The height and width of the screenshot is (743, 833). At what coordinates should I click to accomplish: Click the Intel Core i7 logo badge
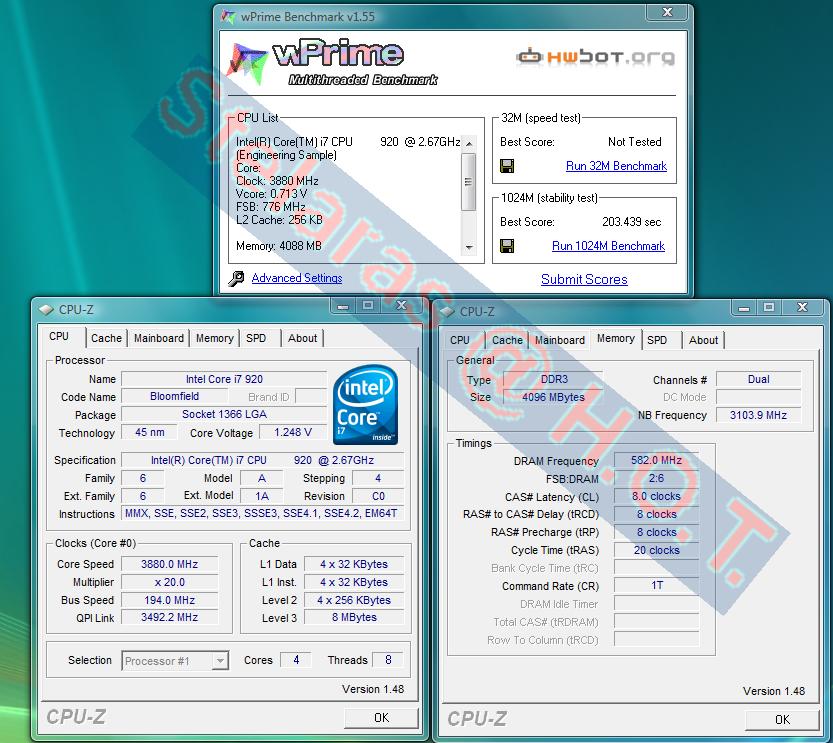tap(366, 405)
